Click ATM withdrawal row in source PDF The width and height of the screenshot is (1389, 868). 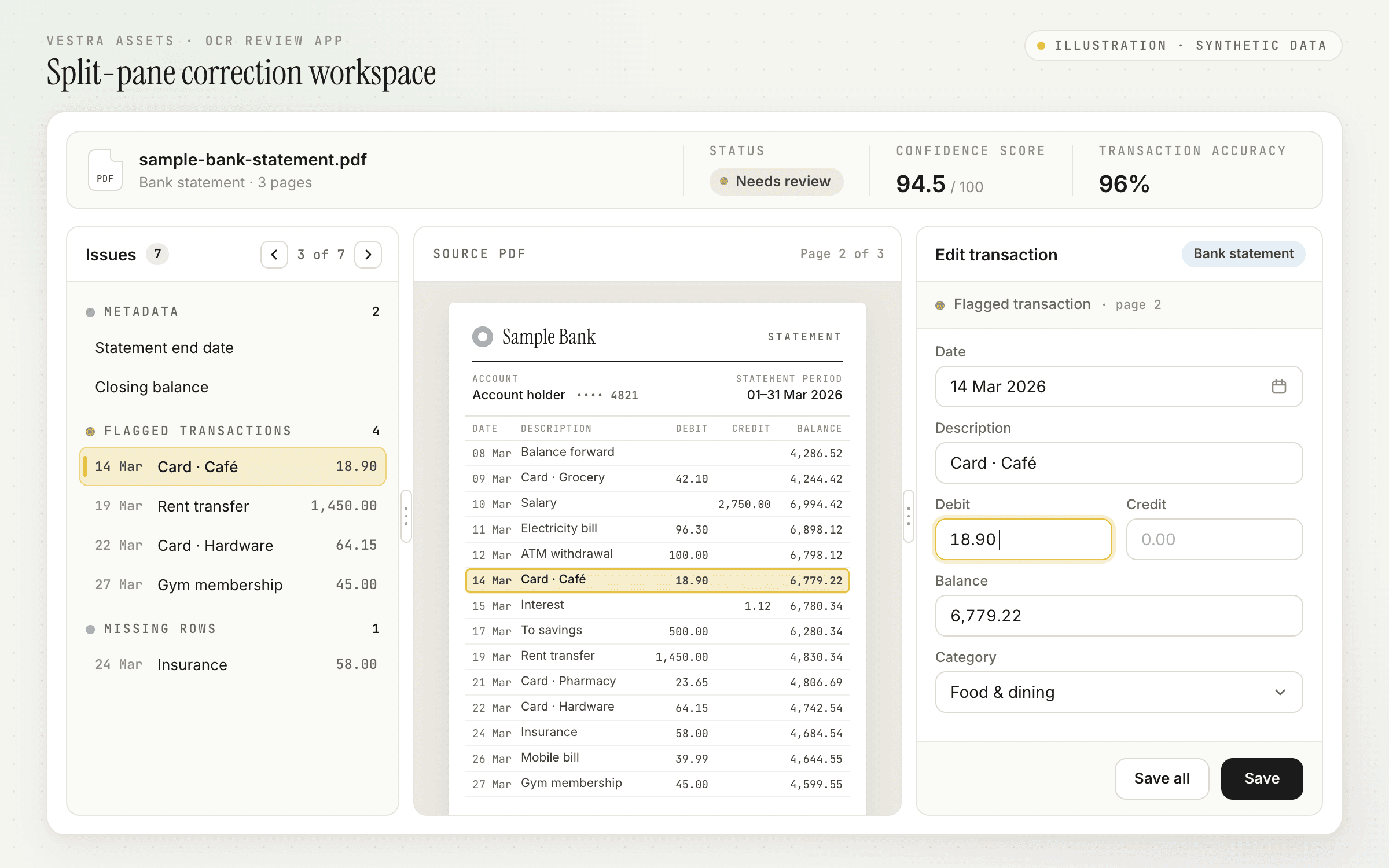pos(657,555)
